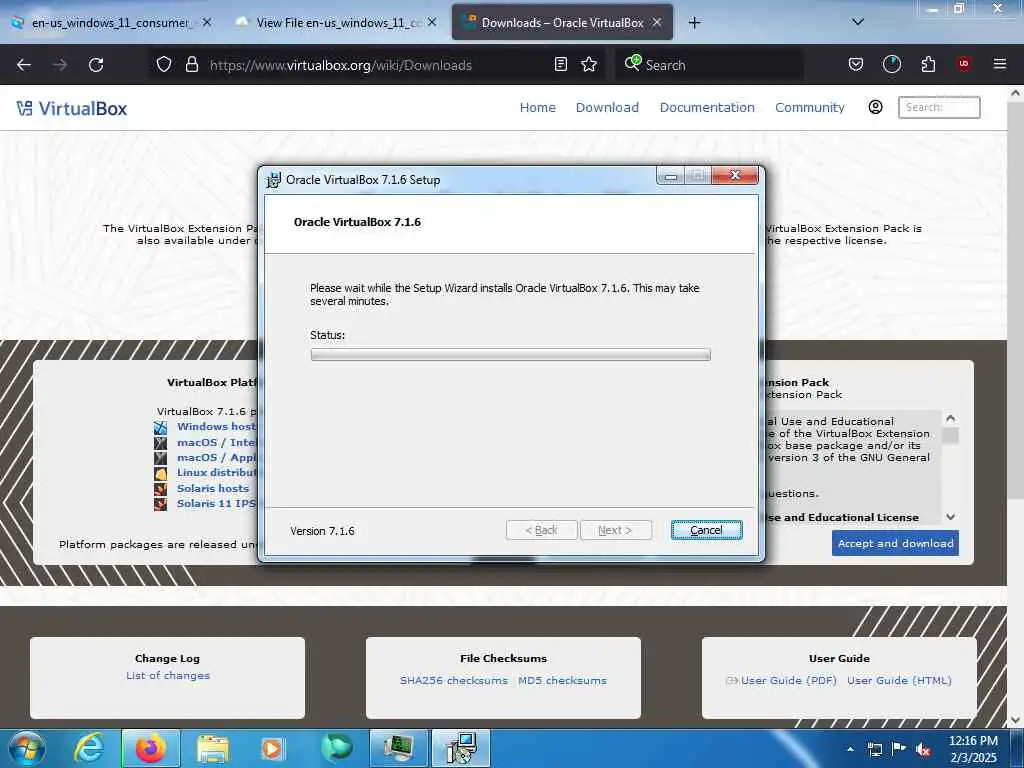The width and height of the screenshot is (1024, 768).
Task: Open the Download nav item
Action: coord(607,107)
